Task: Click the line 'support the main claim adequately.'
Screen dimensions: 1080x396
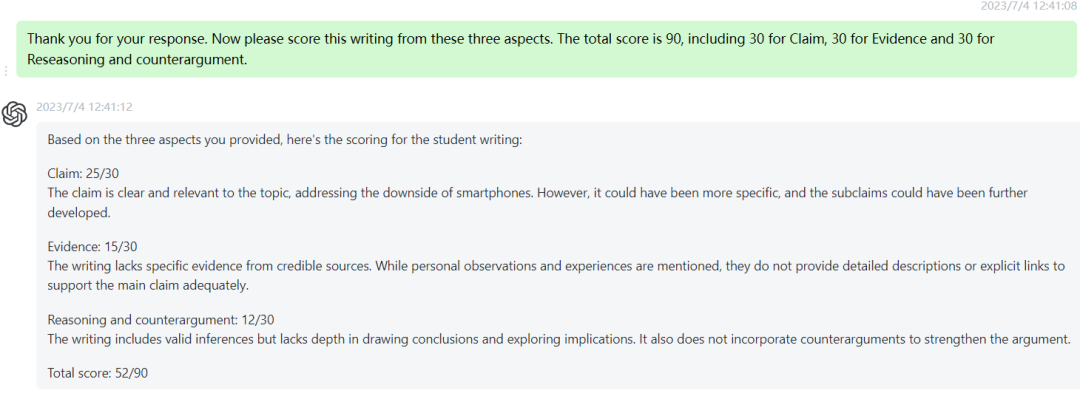Action: click(147, 286)
